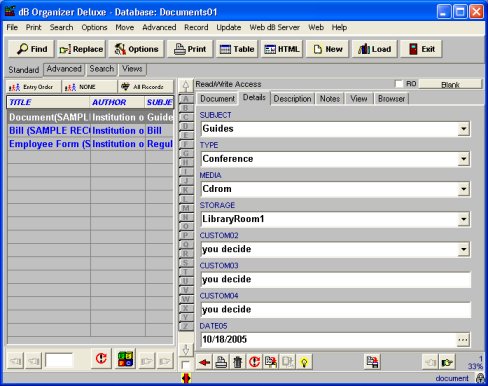Click the Options toolbar button with tools icon

(136, 49)
